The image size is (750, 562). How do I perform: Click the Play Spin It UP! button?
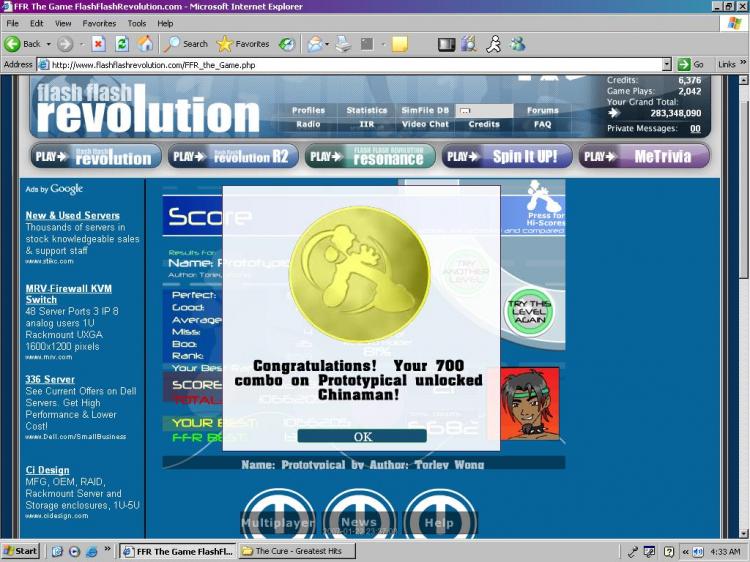click(507, 156)
